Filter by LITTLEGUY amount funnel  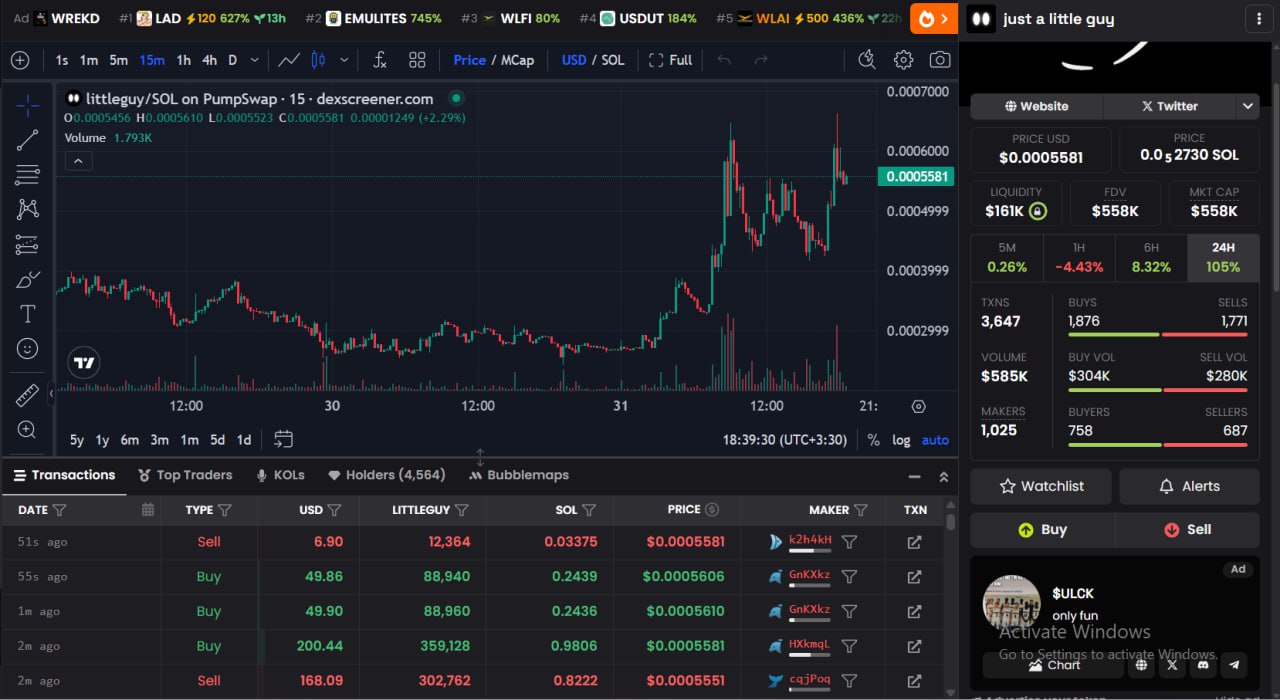click(x=461, y=510)
